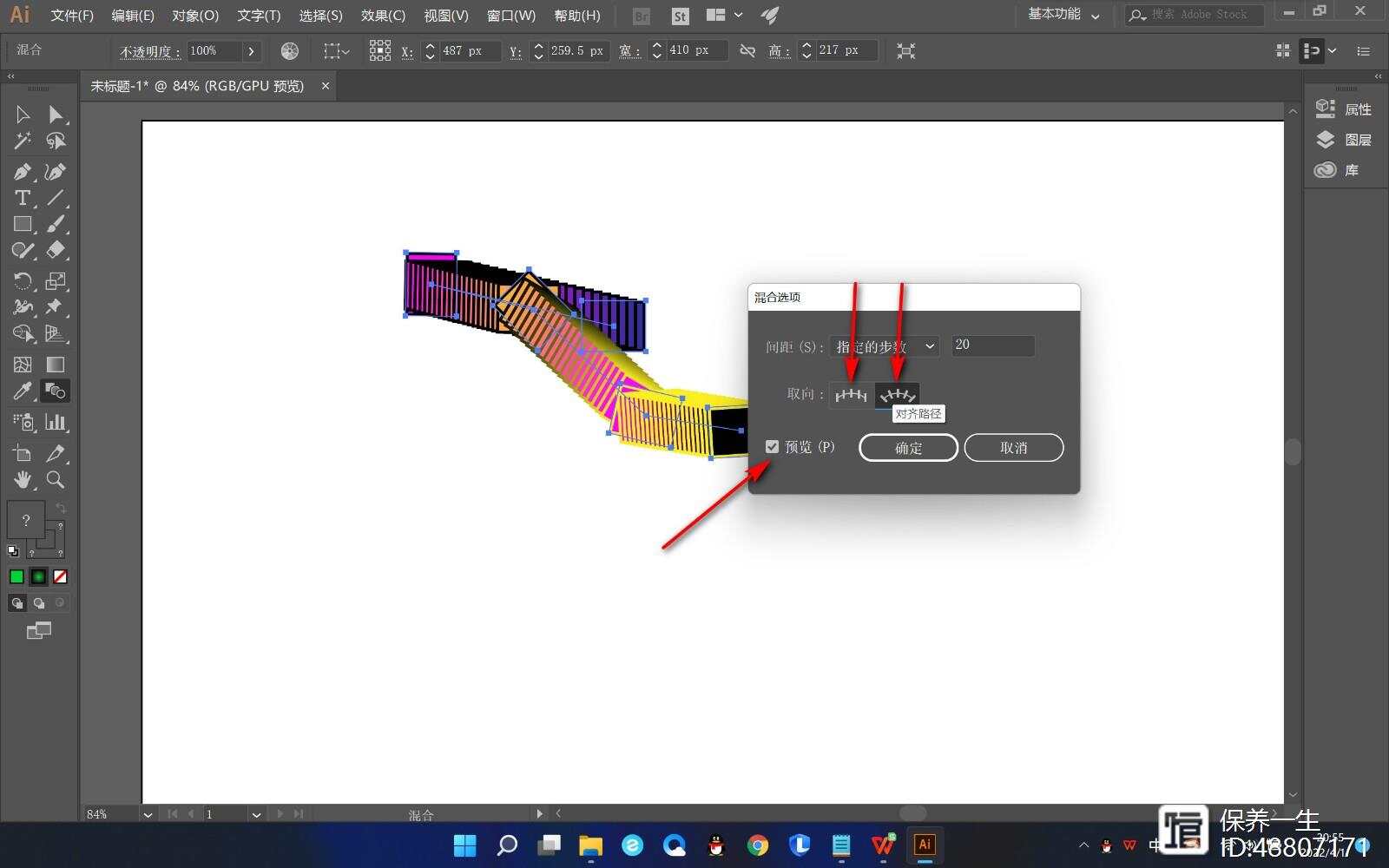1389x868 pixels.
Task: Select the Symbol Sprayer tool
Action: tap(23, 423)
